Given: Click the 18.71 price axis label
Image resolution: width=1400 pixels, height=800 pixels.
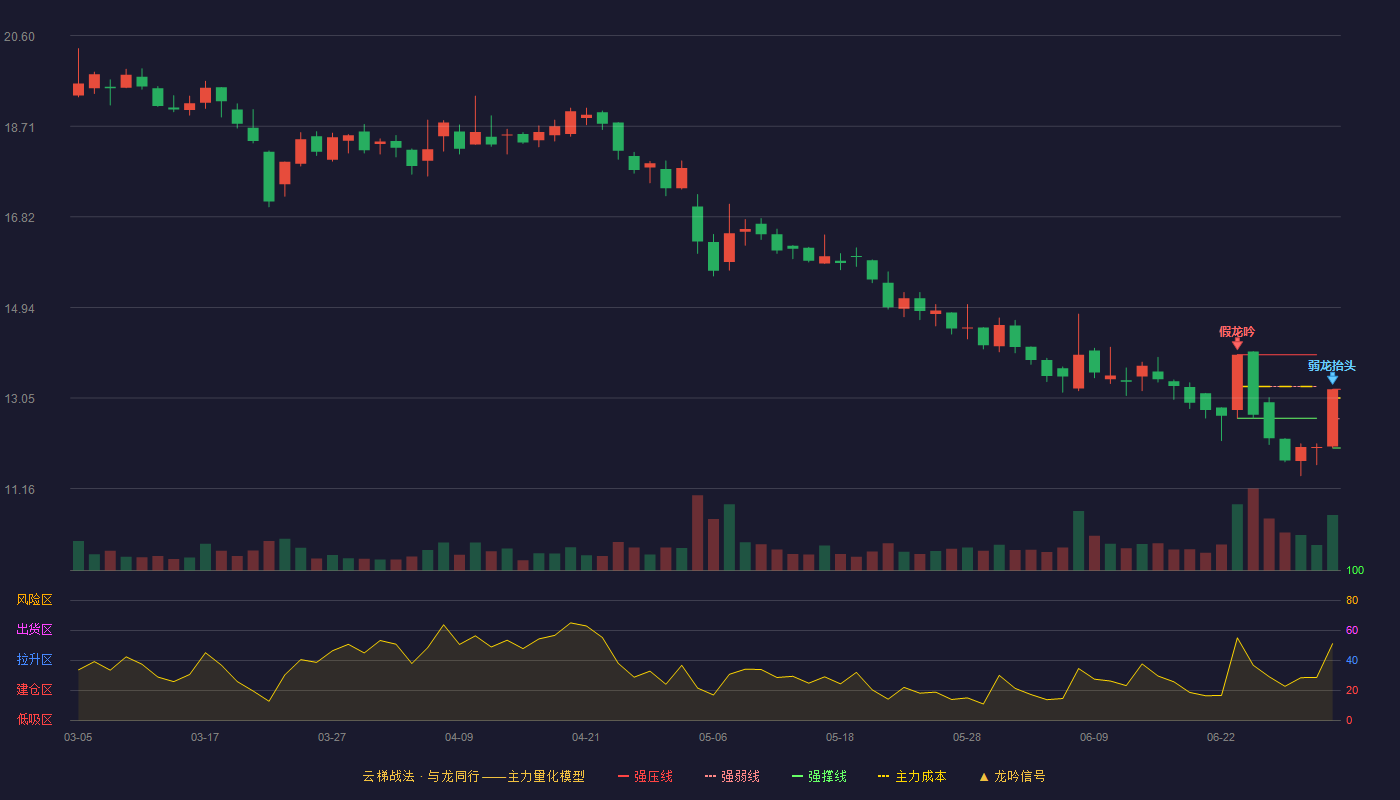Looking at the screenshot, I should (x=19, y=128).
